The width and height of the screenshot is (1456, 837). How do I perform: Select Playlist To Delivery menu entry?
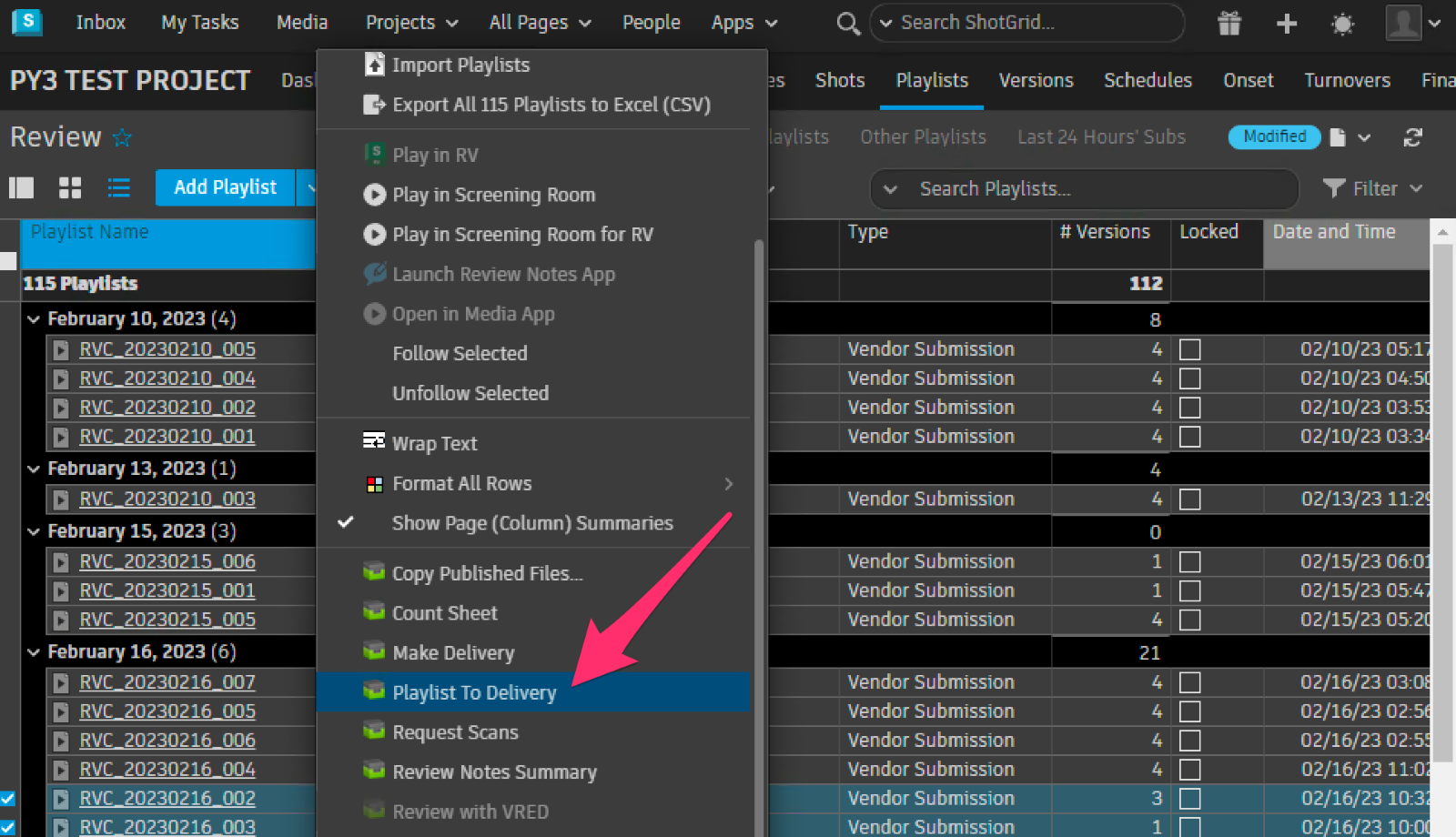coord(532,692)
